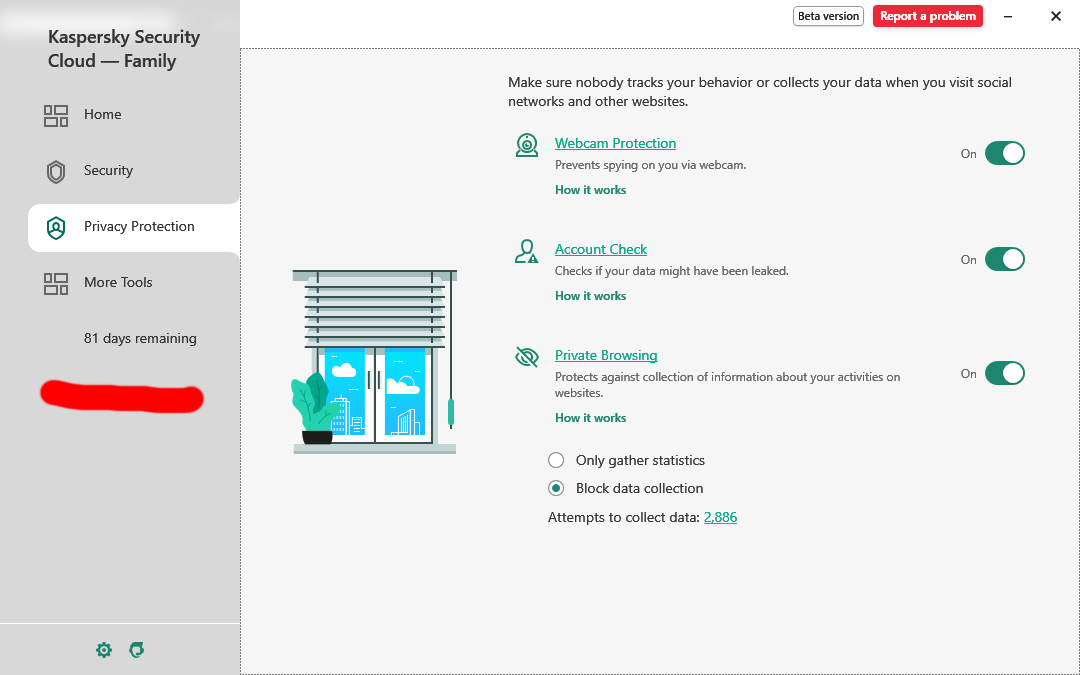Click the On label next to Account Check

[x=968, y=260]
